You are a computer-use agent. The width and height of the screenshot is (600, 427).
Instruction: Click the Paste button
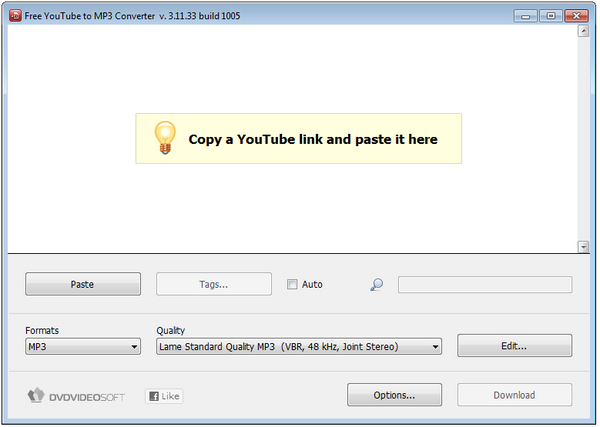[82, 284]
